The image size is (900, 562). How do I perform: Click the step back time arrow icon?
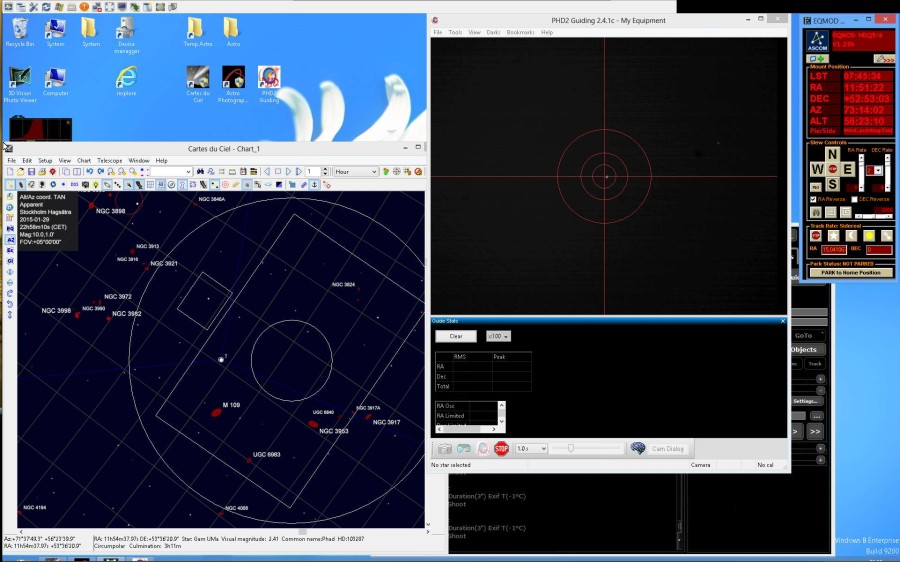click(x=266, y=171)
